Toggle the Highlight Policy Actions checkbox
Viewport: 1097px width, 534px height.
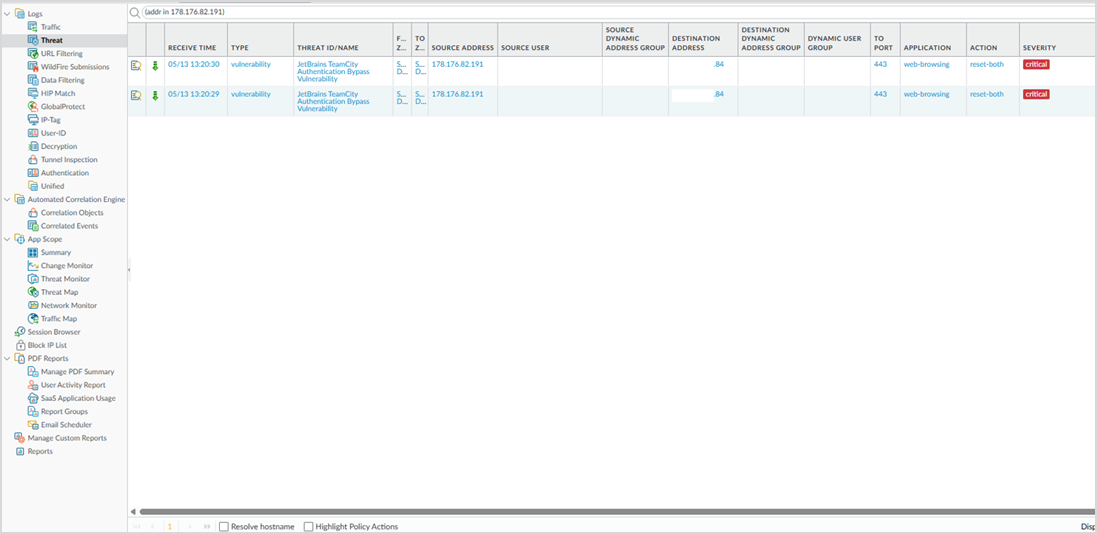pos(309,526)
